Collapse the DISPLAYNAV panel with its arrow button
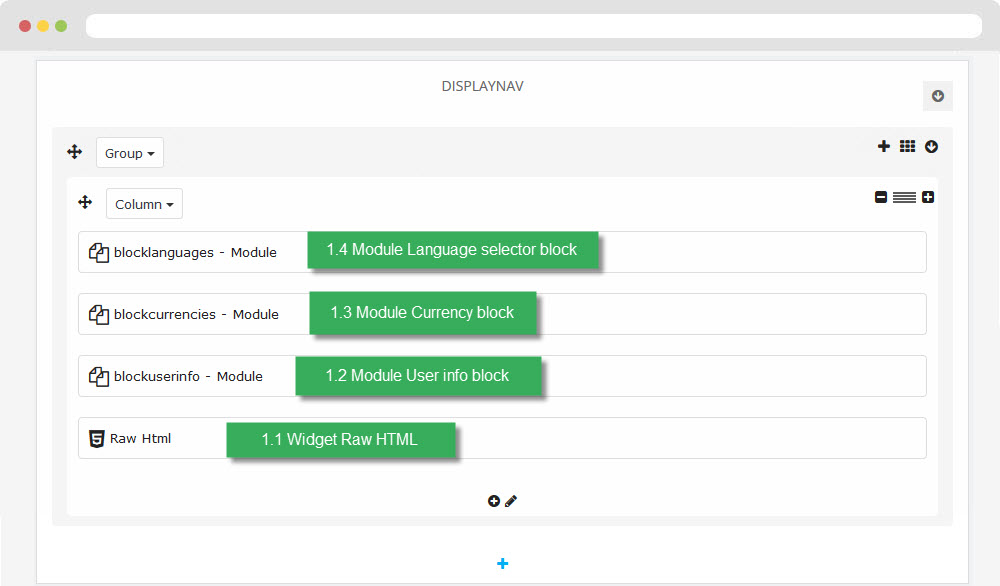Screen dimensions: 1000x586 938,96
